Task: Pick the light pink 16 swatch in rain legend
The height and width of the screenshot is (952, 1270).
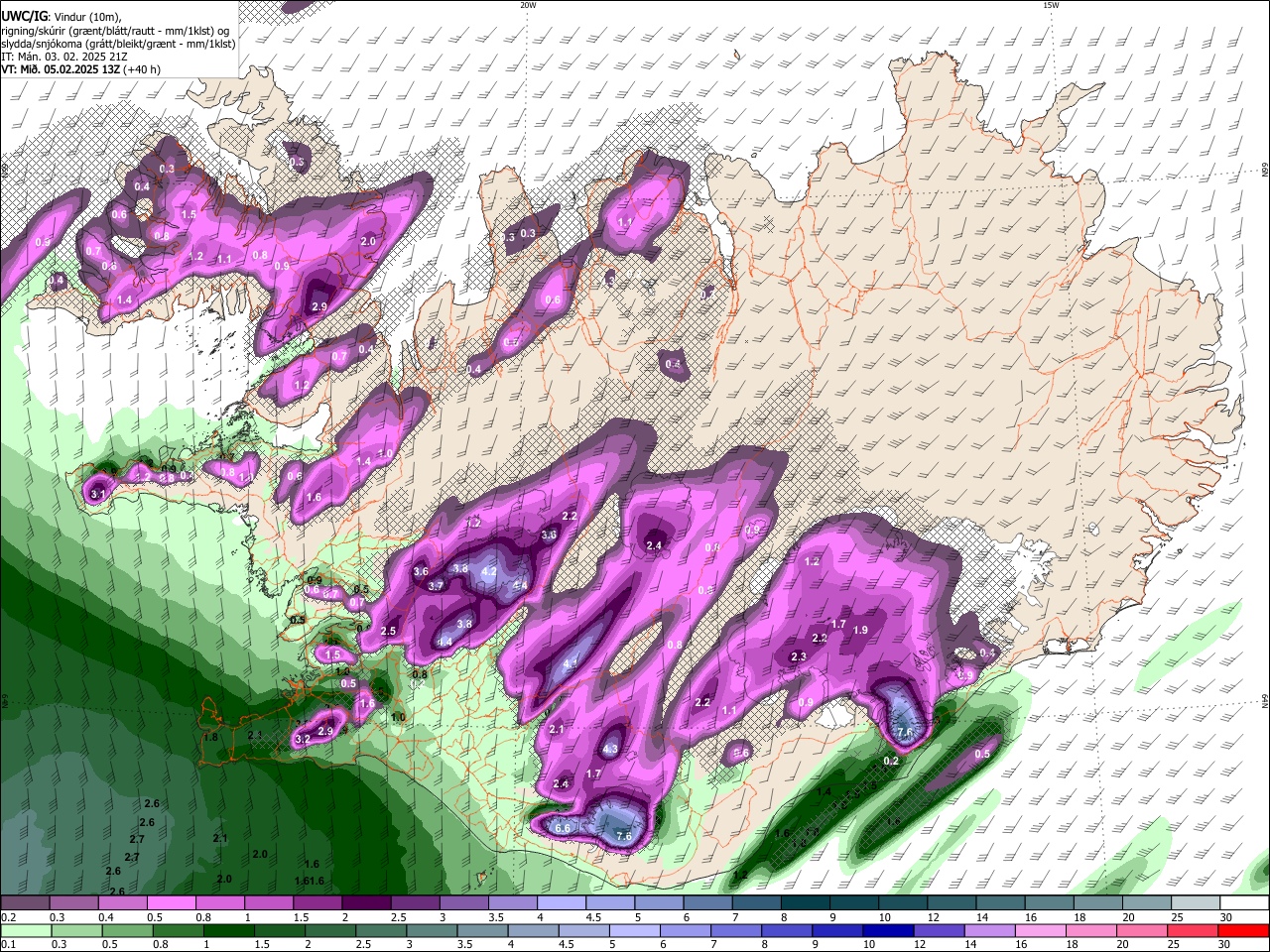Action: [x=1041, y=931]
